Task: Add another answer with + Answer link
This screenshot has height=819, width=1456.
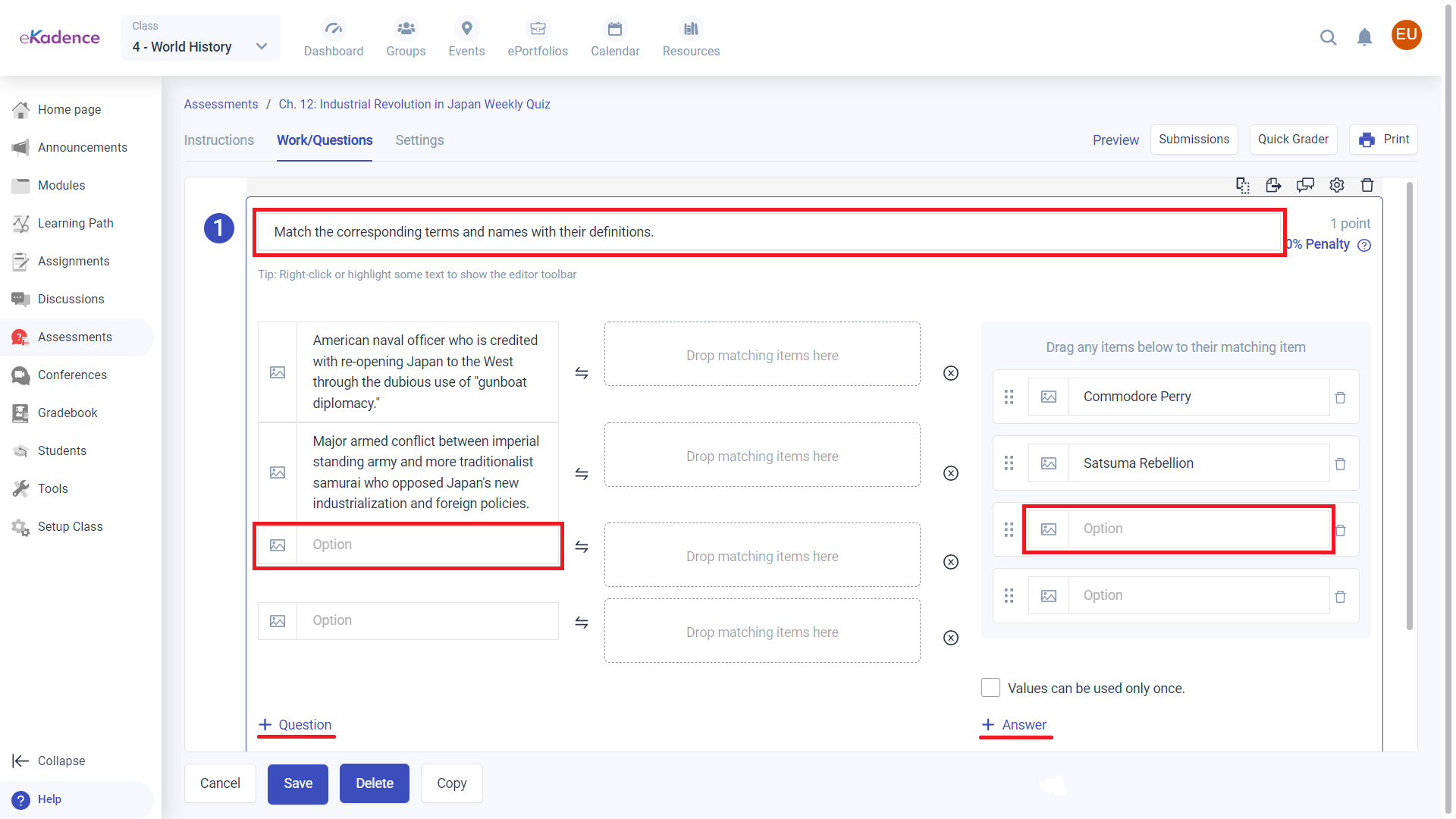Action: click(x=1015, y=725)
